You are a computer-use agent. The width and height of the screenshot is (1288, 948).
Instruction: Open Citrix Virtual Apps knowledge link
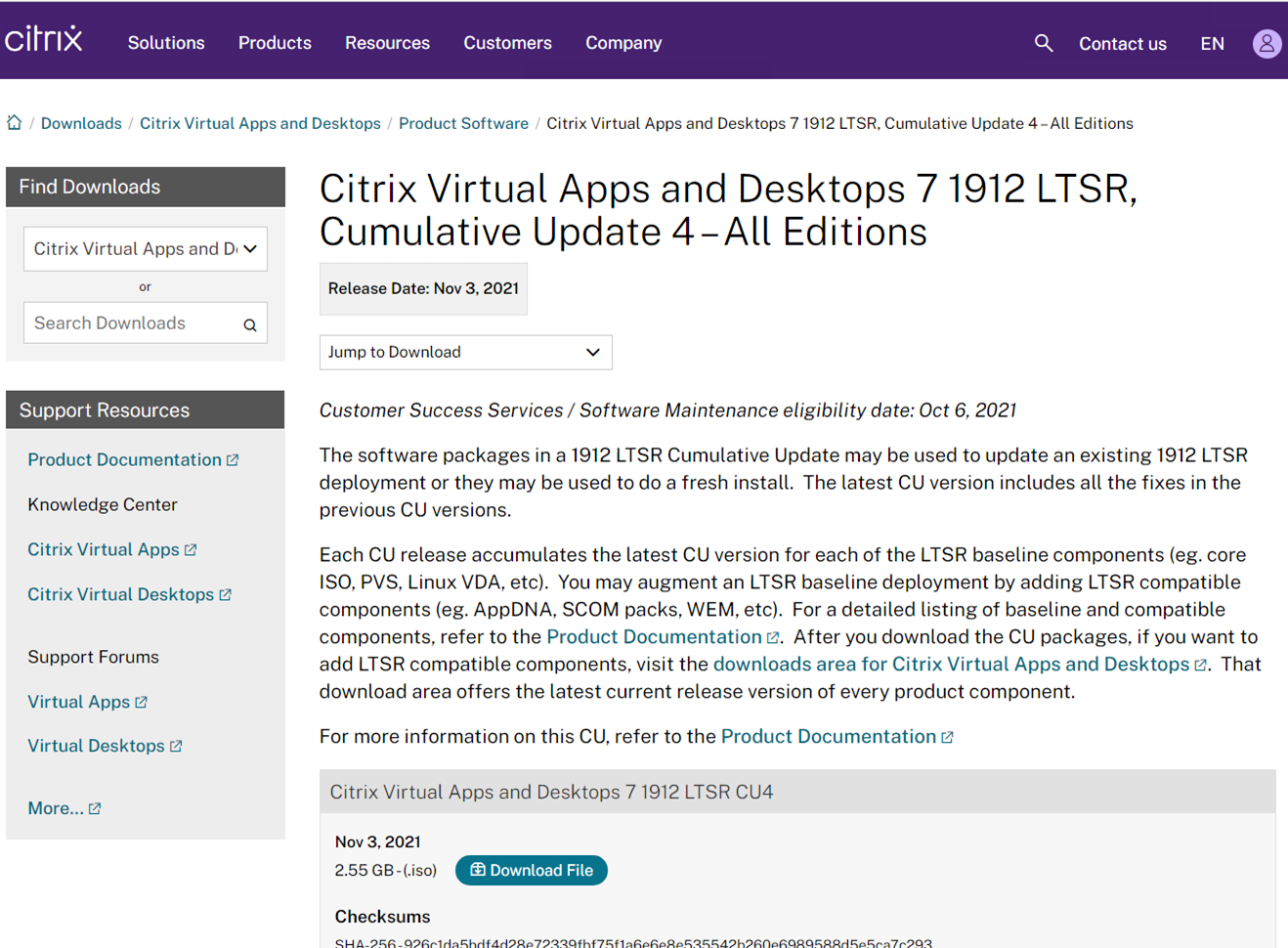tap(104, 550)
